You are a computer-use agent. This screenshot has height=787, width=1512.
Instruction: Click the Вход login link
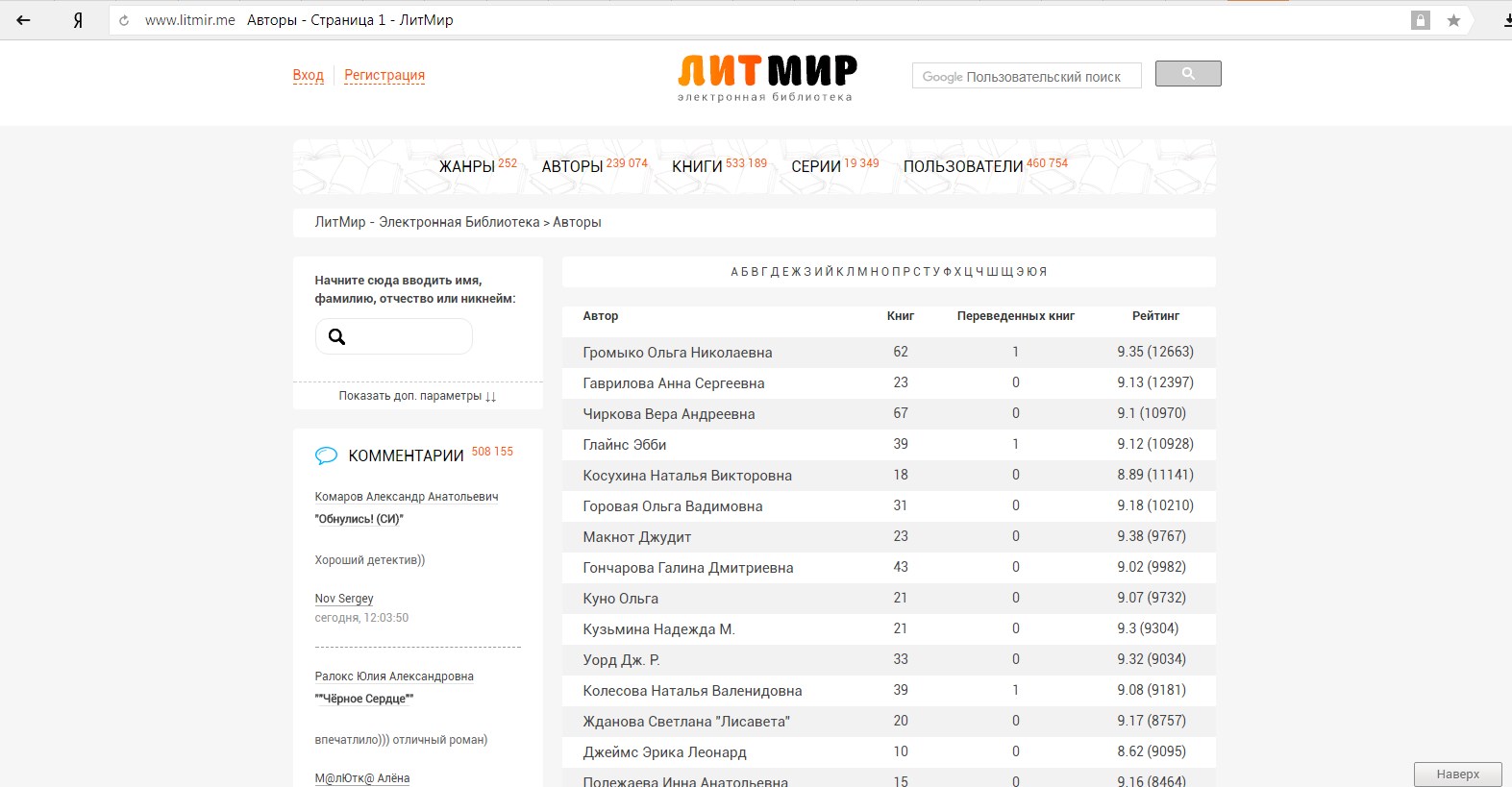coord(309,75)
